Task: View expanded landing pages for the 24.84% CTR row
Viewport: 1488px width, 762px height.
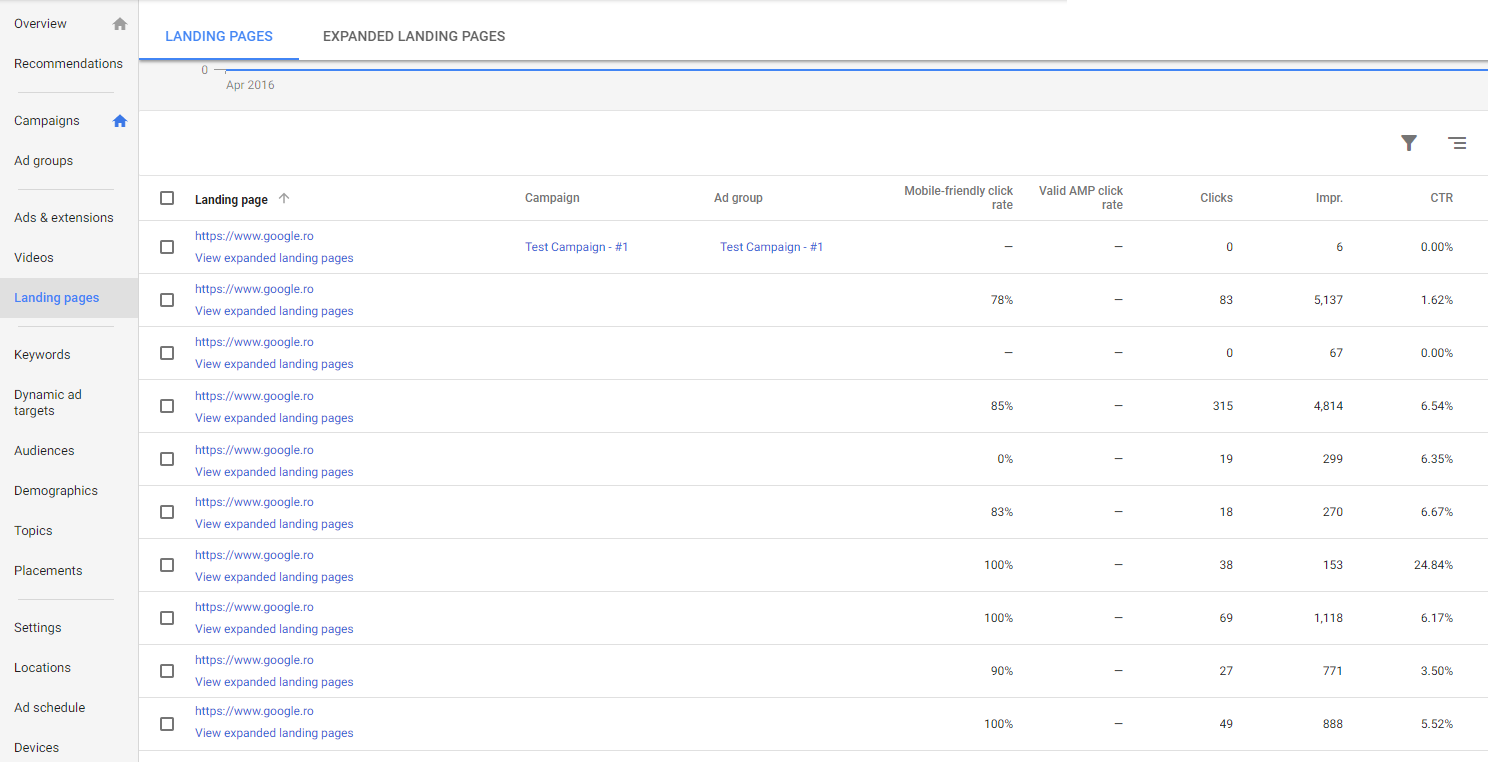Action: point(274,577)
